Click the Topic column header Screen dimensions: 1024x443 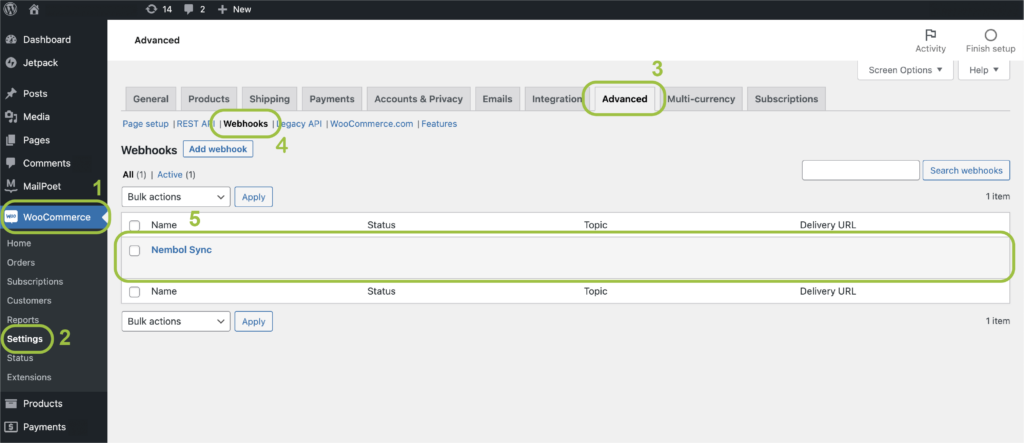click(x=596, y=225)
